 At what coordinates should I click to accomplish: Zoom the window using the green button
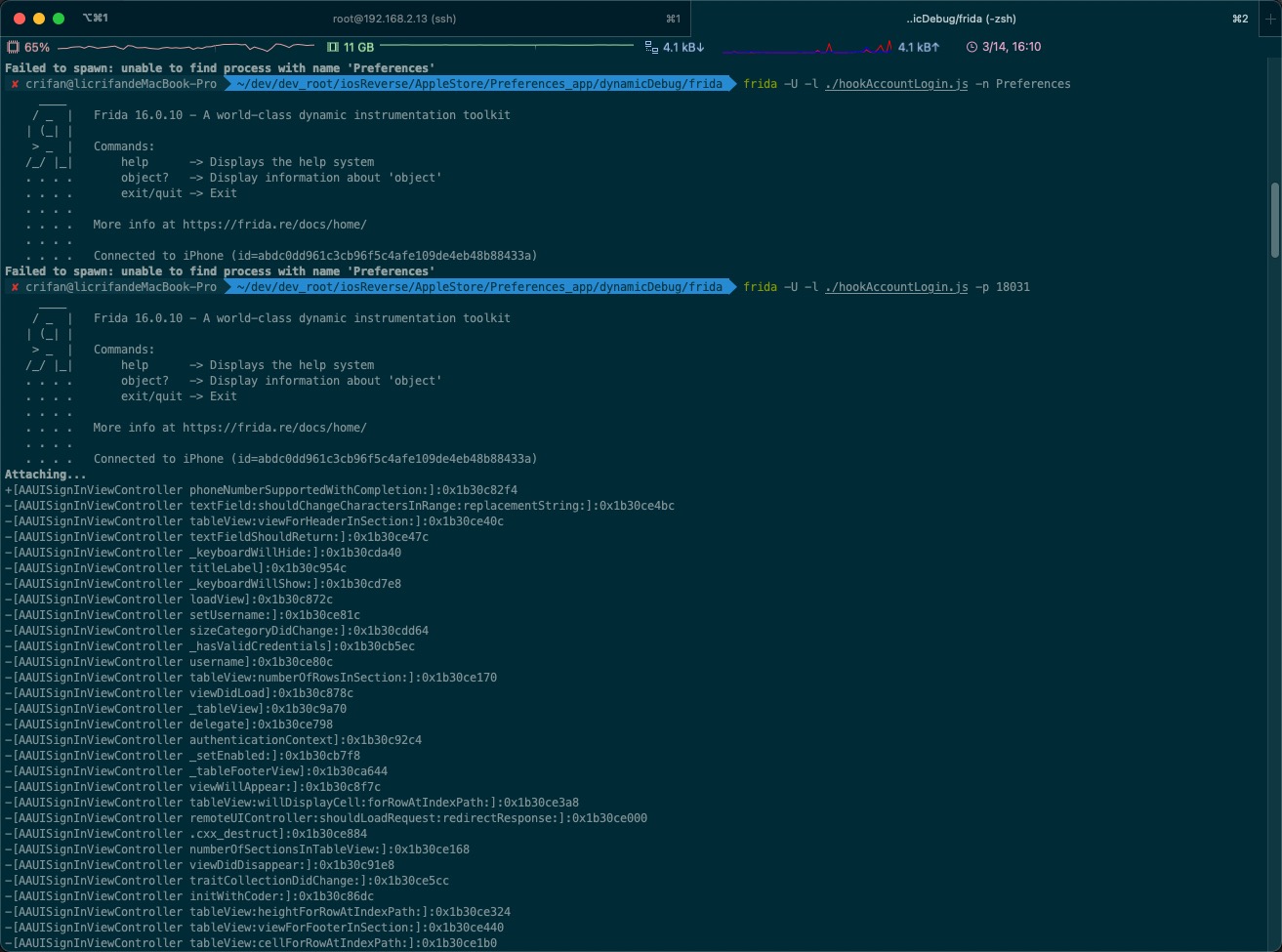click(x=59, y=19)
